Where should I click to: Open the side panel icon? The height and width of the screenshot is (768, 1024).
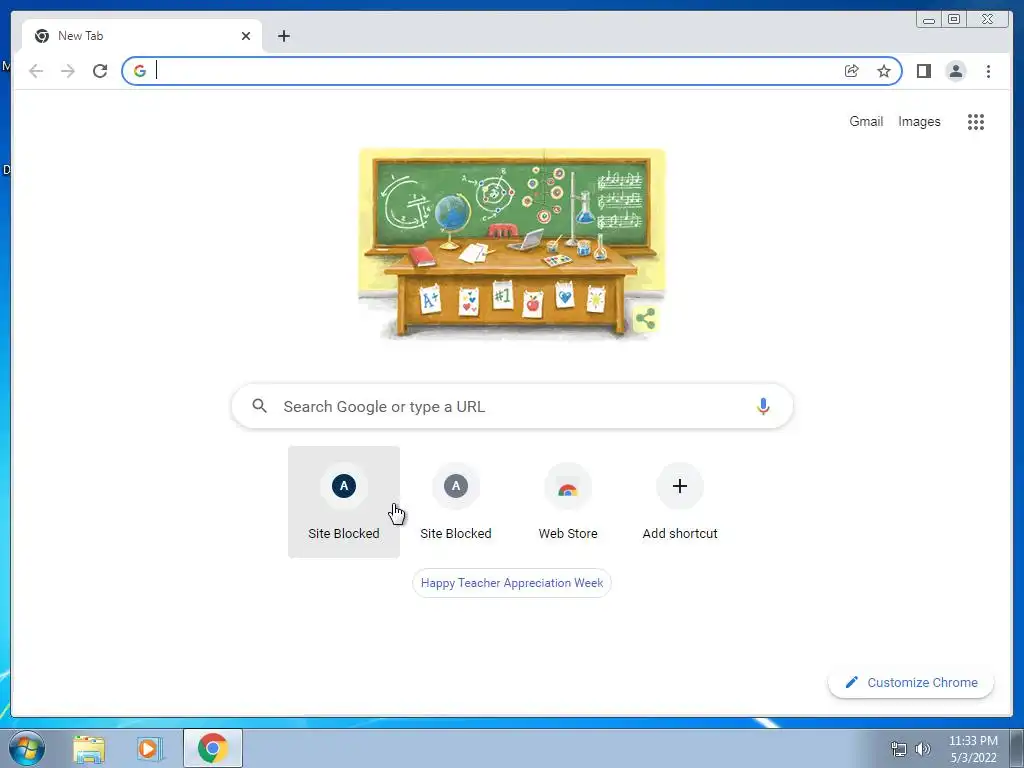[923, 71]
